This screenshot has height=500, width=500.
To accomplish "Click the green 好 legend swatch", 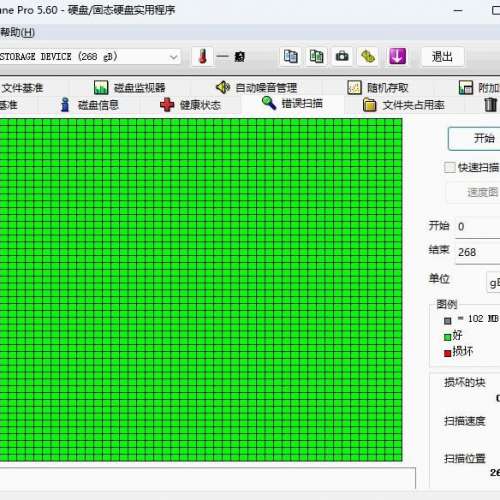I will point(447,337).
